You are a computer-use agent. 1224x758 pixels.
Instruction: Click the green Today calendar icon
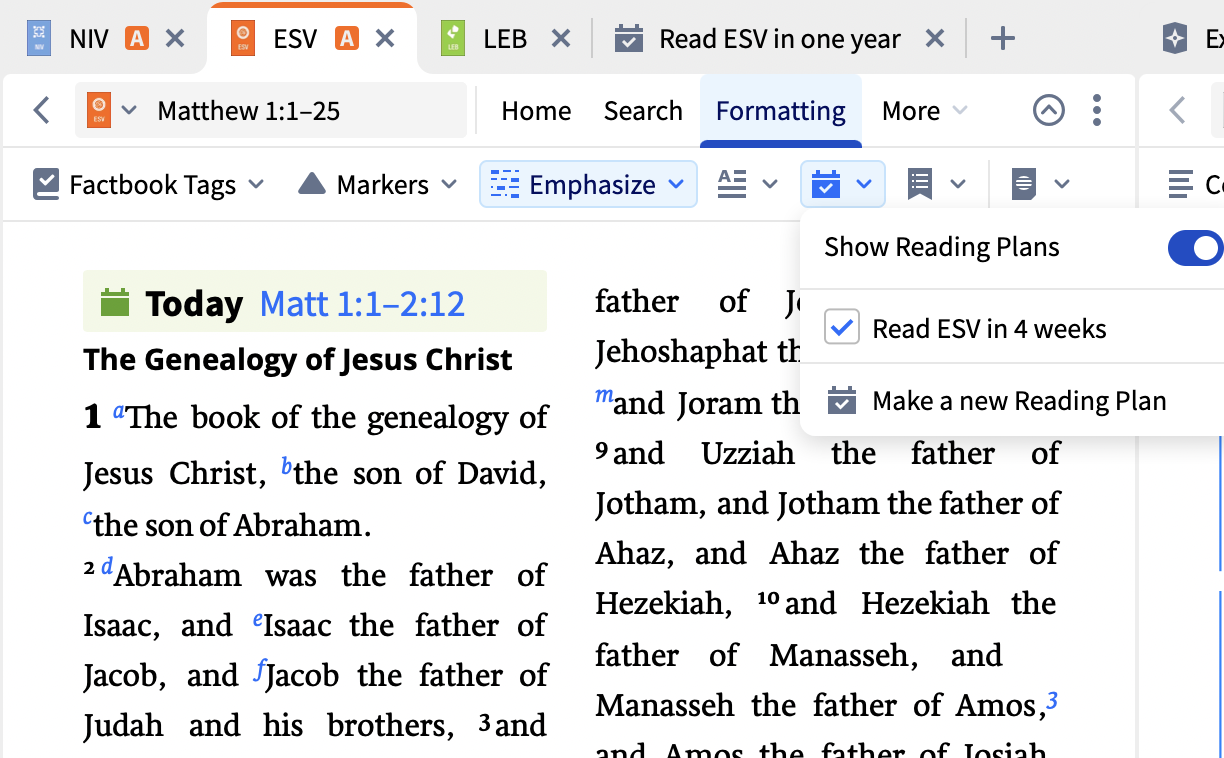coord(116,303)
